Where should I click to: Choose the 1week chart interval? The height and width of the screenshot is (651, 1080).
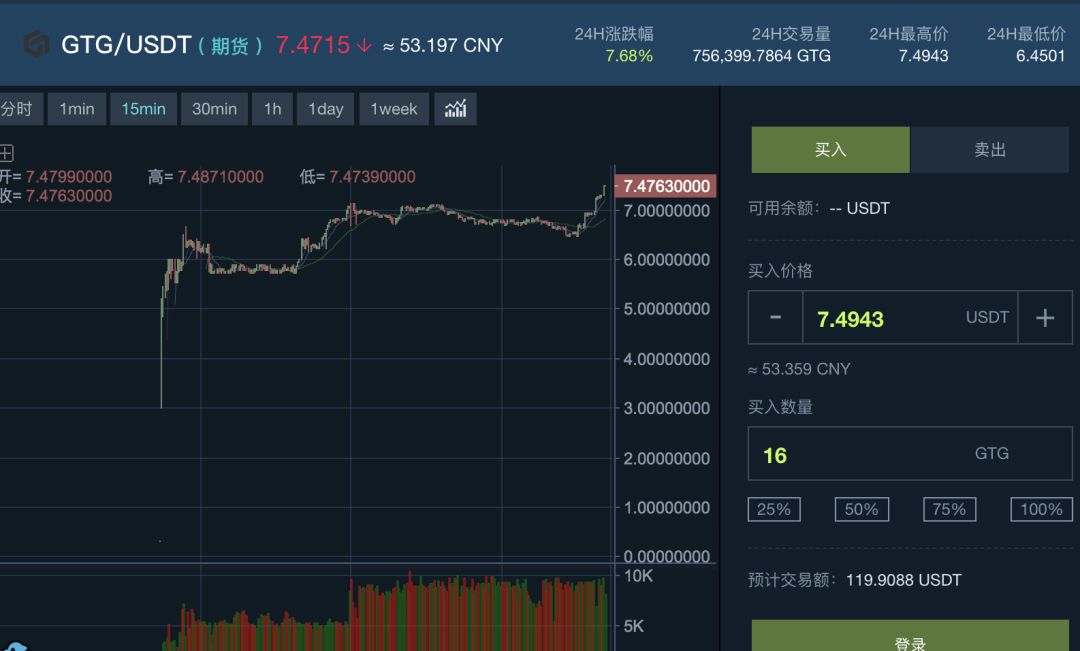tap(394, 109)
